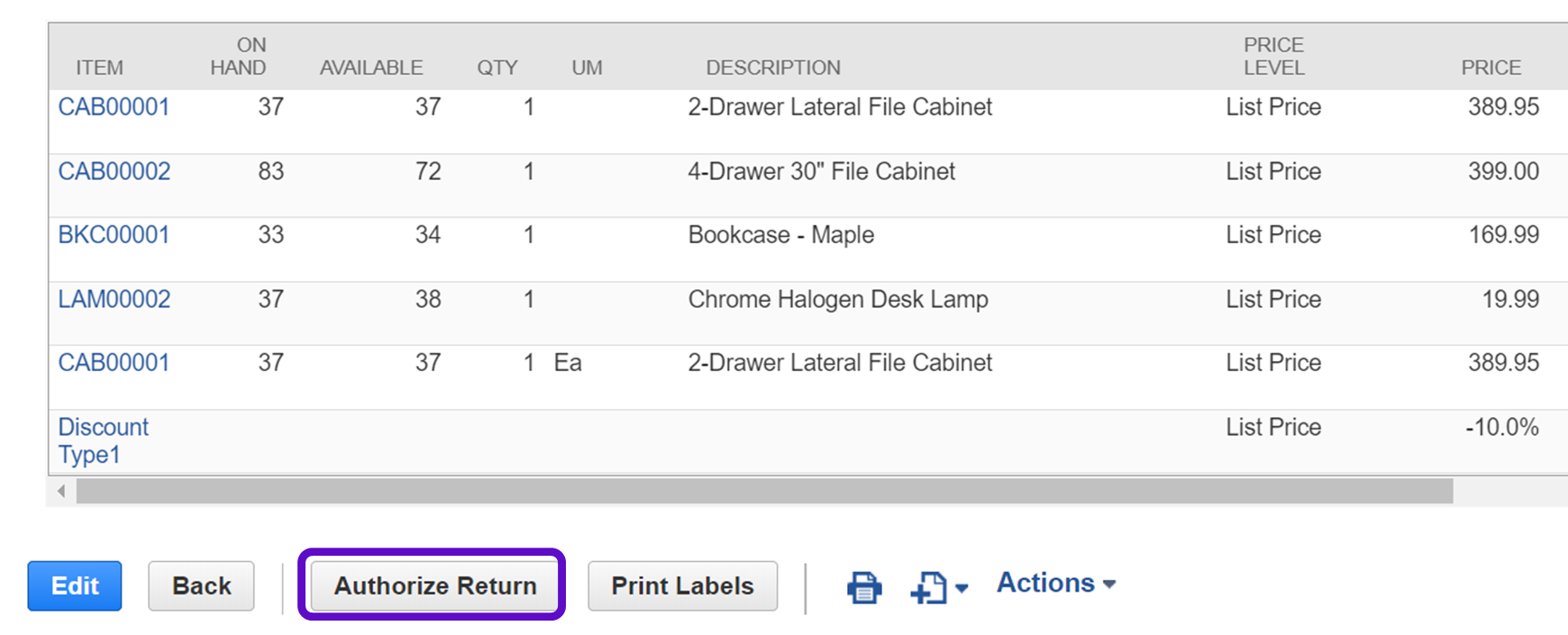Open CAB00001 link in the Ea unit row

(x=114, y=363)
